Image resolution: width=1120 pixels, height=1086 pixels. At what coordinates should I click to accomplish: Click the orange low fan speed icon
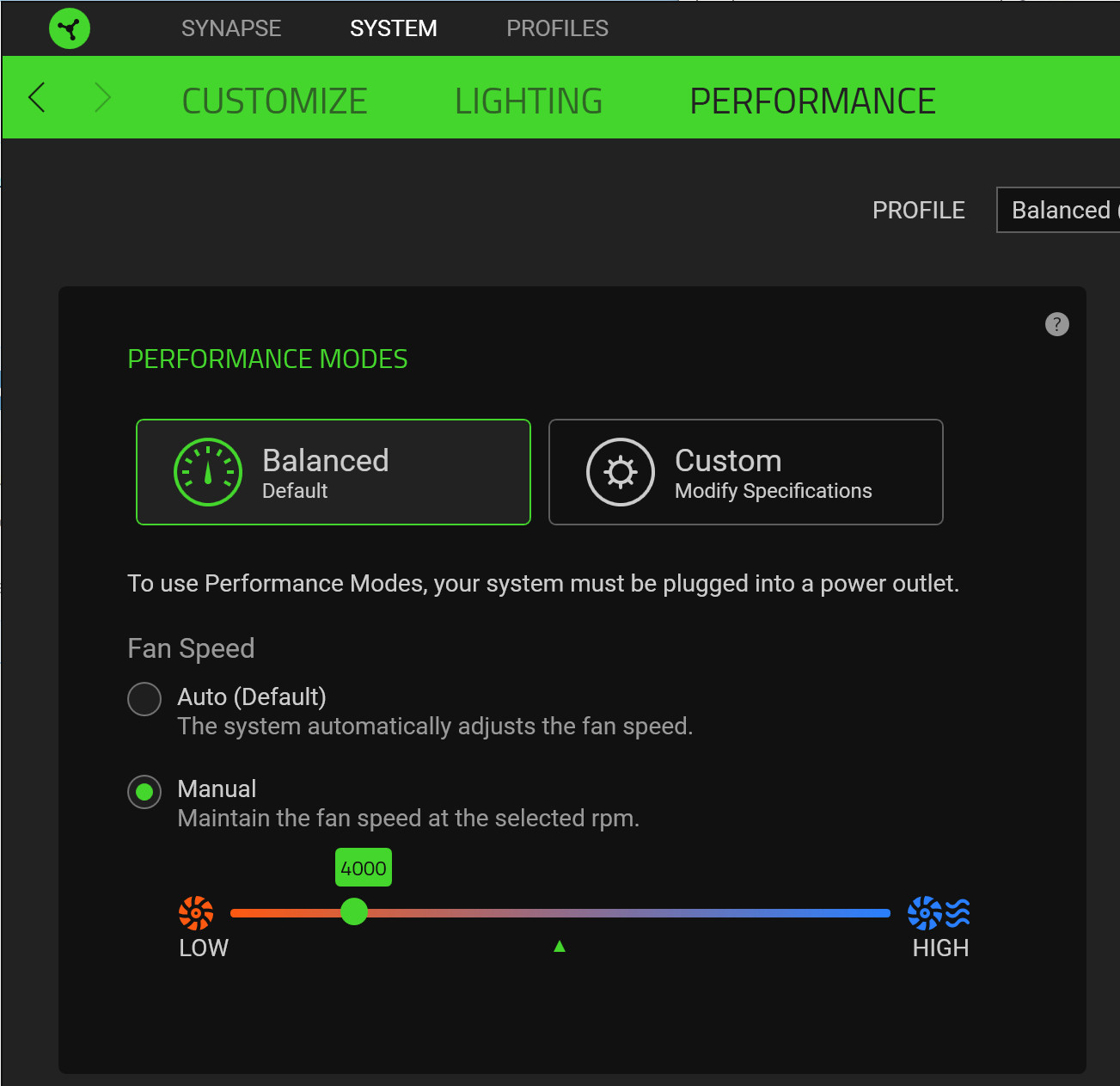pos(196,913)
